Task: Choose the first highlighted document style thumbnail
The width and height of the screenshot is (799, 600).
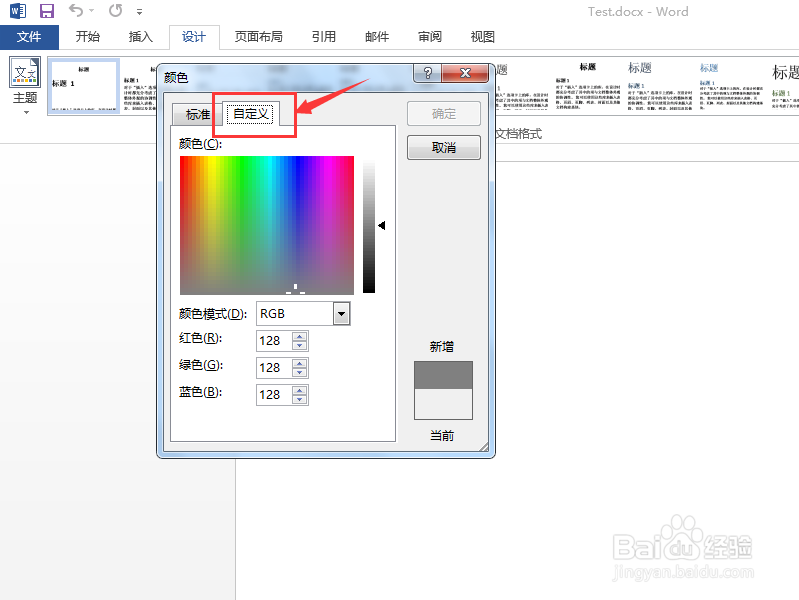Action: click(x=84, y=86)
